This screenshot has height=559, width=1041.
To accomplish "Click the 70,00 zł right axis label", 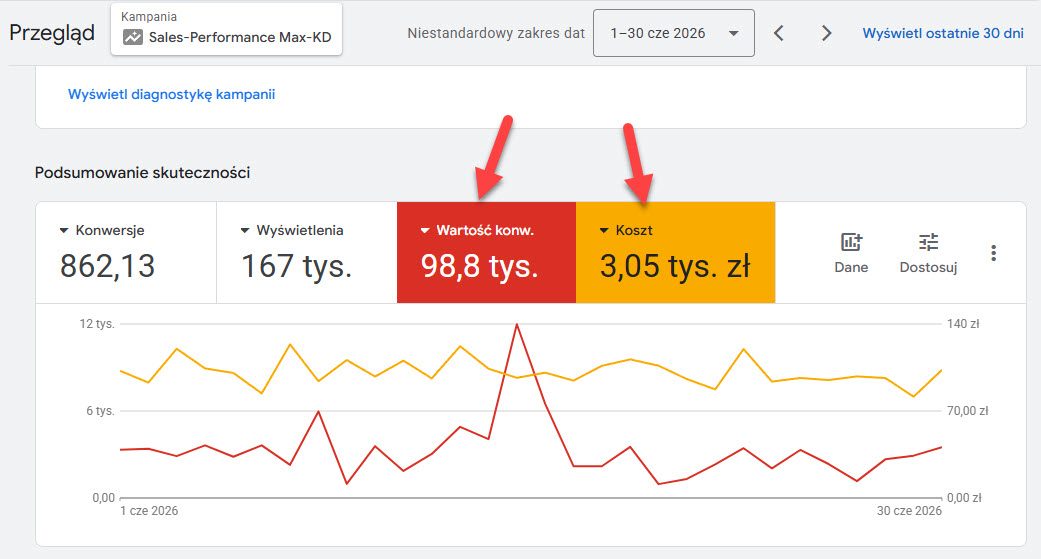I will (967, 411).
